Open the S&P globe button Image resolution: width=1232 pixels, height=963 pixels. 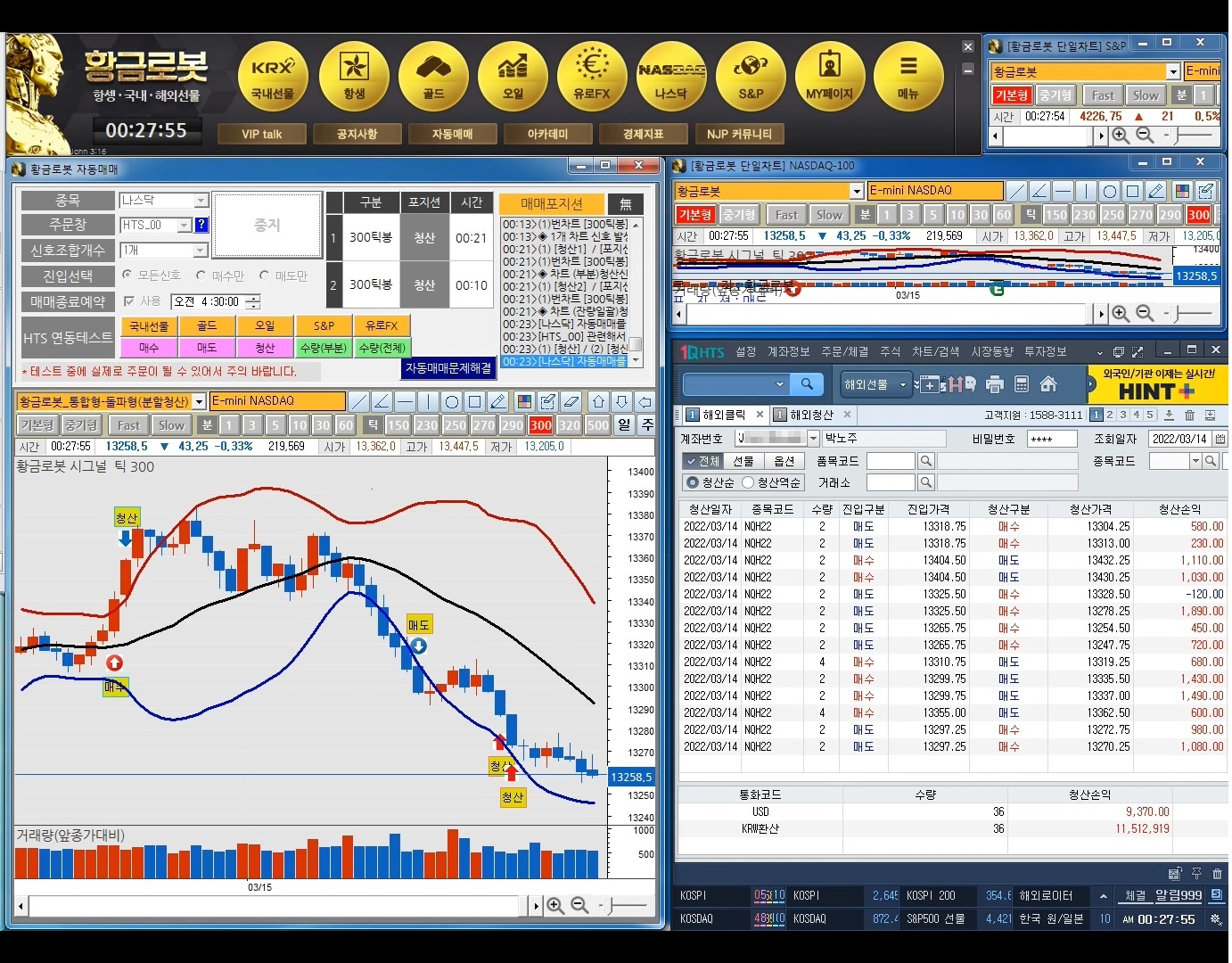pos(751,75)
